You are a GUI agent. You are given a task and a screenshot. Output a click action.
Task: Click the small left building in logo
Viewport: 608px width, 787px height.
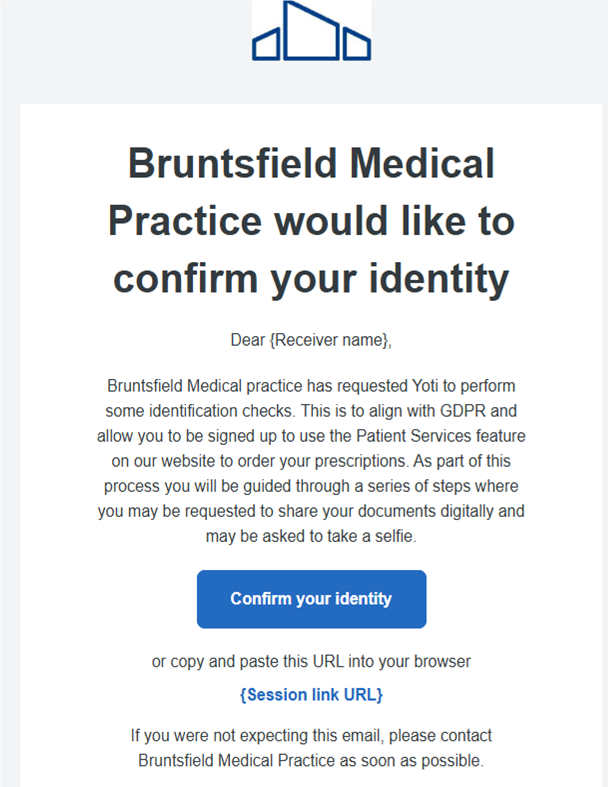pos(266,44)
